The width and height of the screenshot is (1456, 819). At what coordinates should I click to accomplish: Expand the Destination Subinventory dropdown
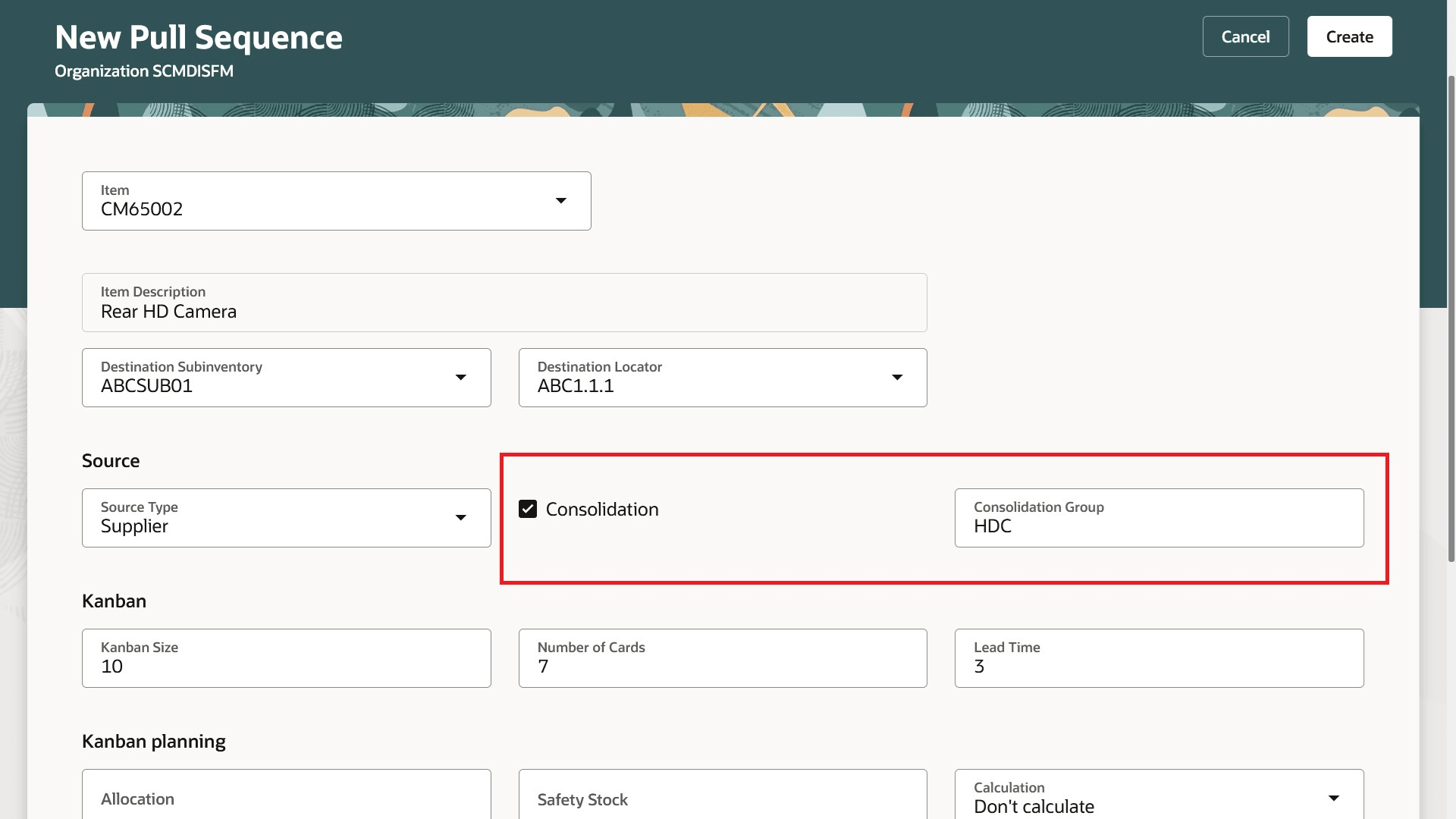pyautogui.click(x=460, y=378)
